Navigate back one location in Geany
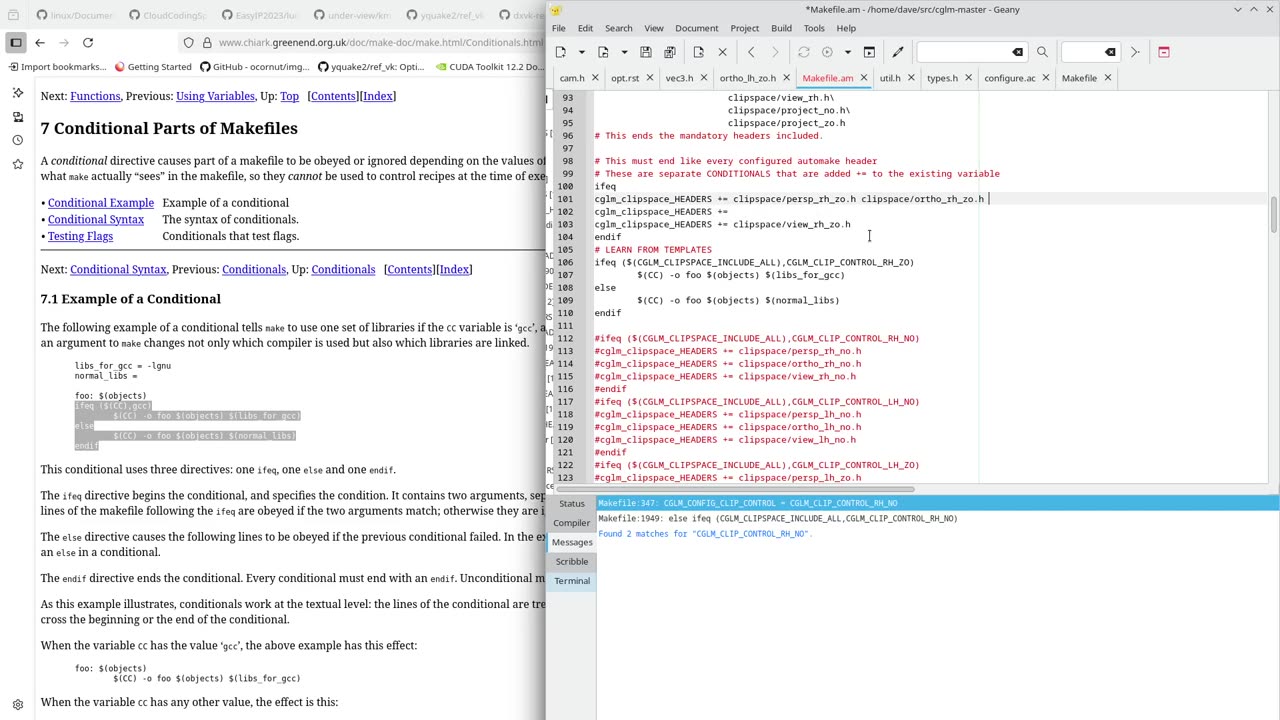 click(751, 52)
